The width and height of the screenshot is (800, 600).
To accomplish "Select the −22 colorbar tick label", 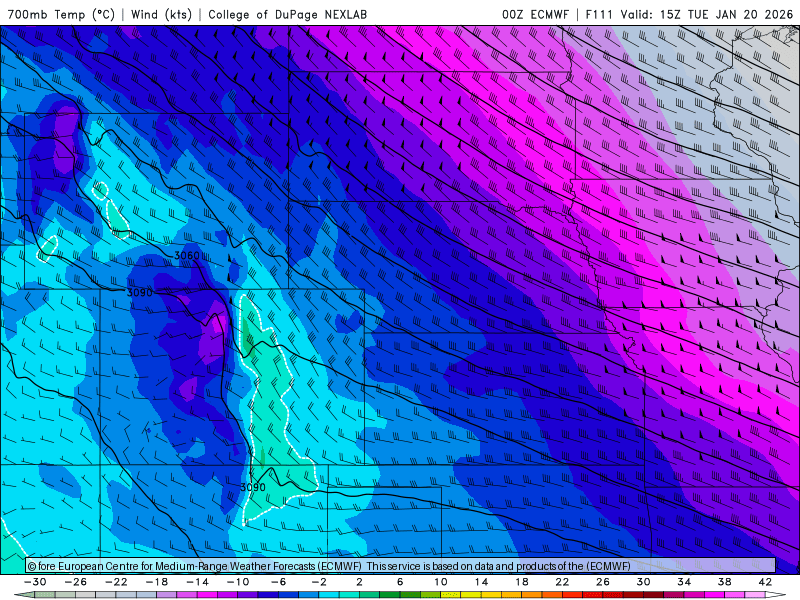I will (116, 582).
